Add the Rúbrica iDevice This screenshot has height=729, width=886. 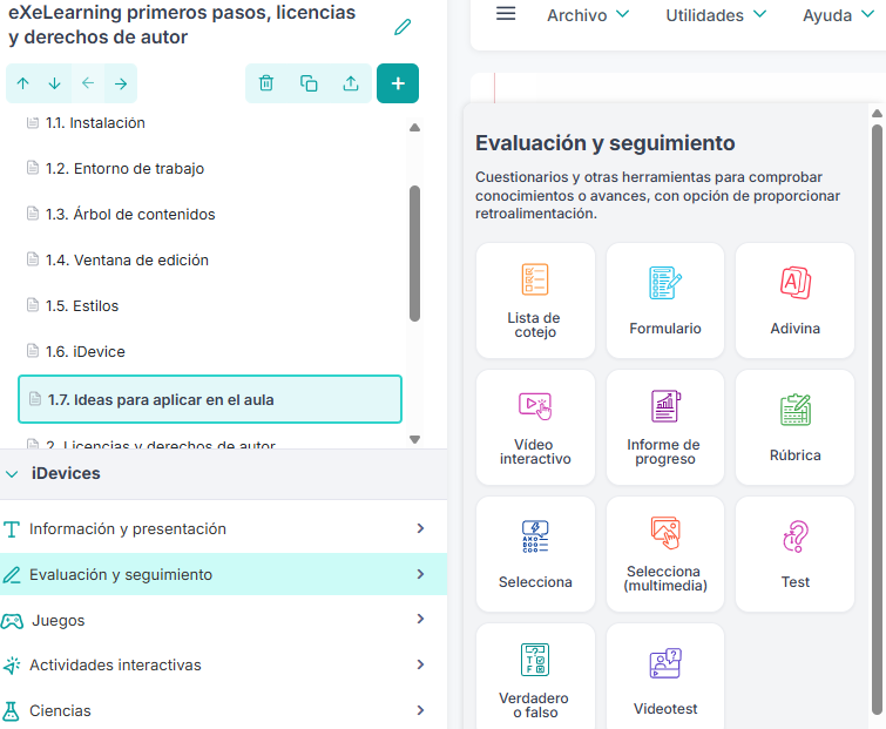point(794,427)
